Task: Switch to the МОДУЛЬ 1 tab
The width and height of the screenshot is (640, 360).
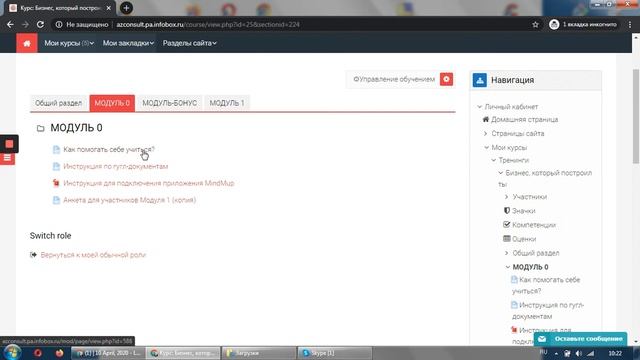Action: [227, 103]
